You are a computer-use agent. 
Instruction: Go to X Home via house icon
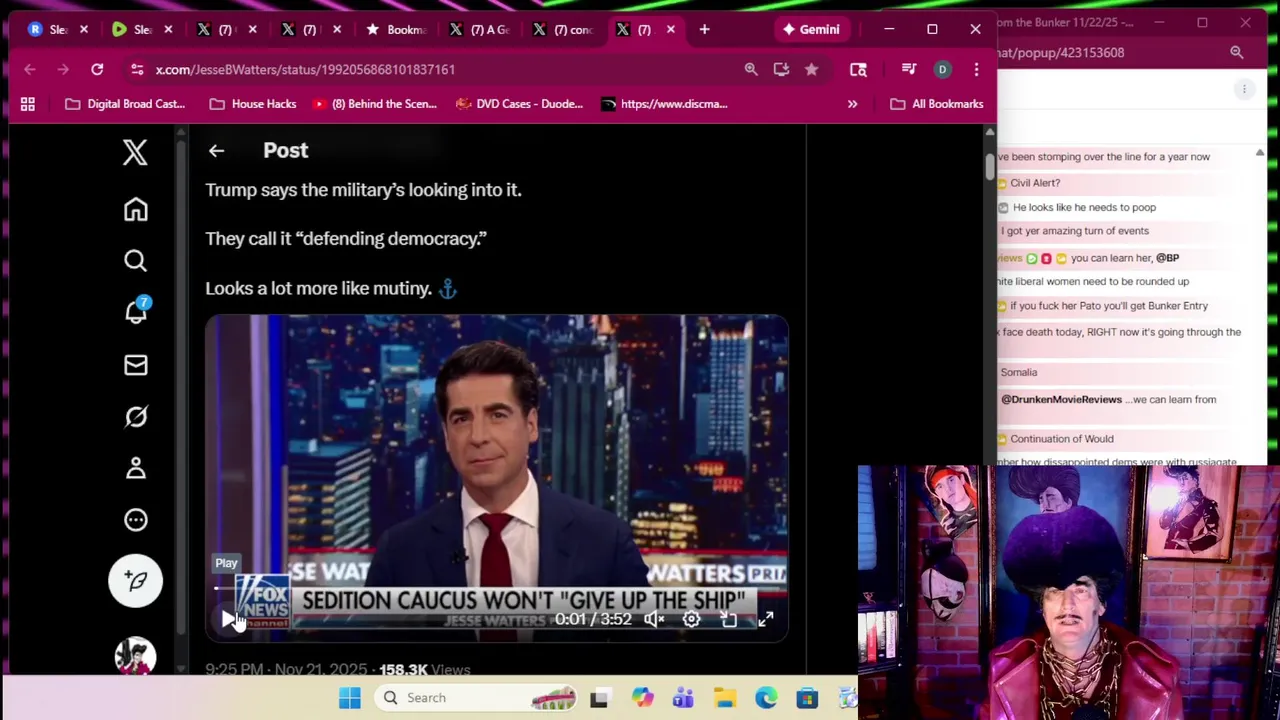click(x=135, y=209)
